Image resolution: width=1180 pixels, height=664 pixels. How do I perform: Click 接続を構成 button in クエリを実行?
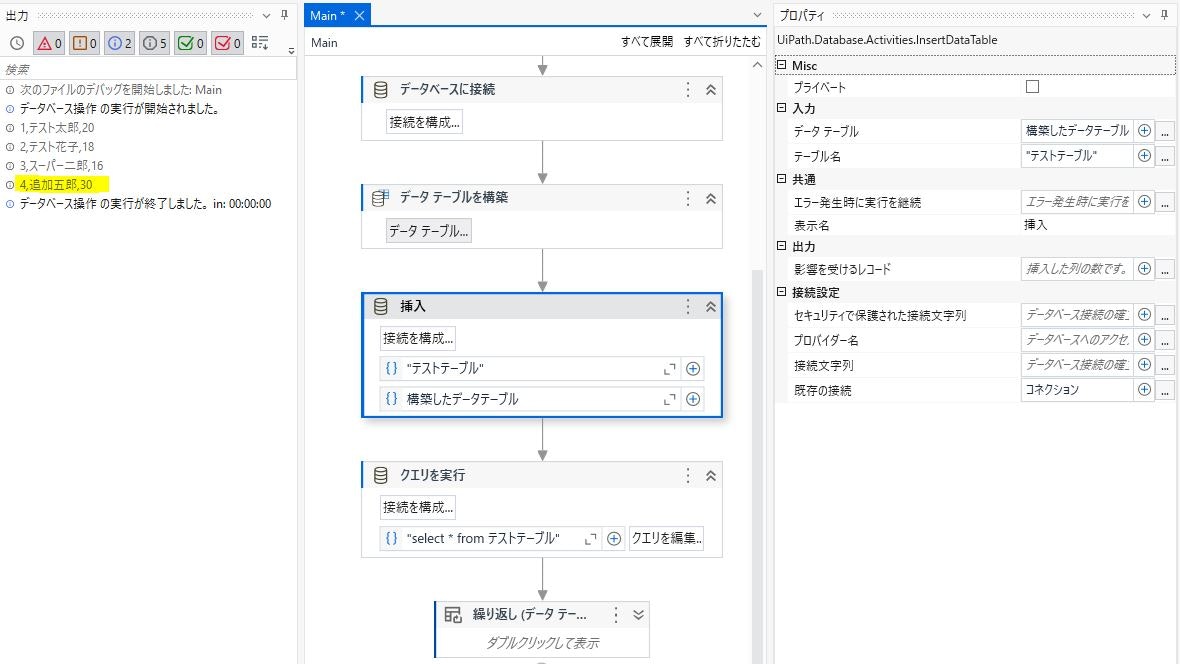418,507
